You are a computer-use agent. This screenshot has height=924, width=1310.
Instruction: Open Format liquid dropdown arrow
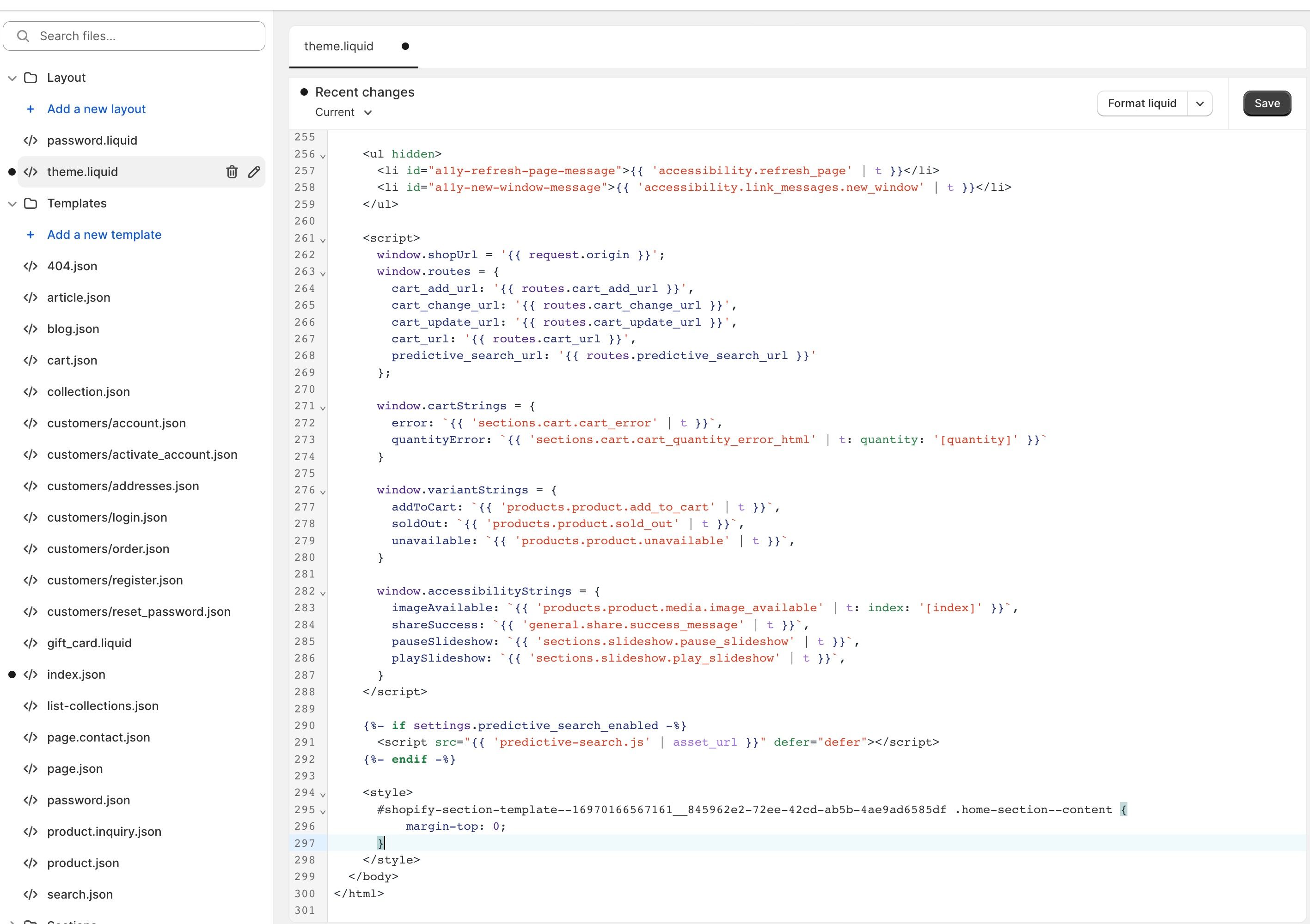pyautogui.click(x=1200, y=103)
